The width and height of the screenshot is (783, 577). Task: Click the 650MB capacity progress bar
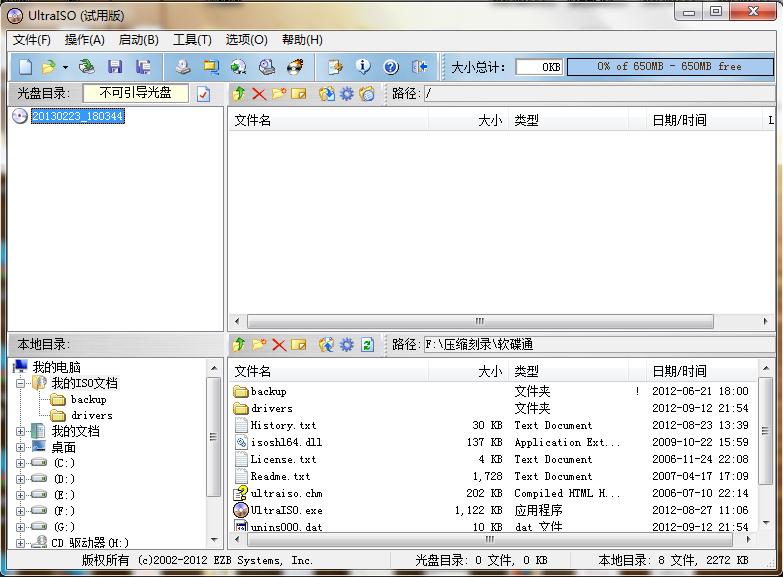pyautogui.click(x=669, y=67)
